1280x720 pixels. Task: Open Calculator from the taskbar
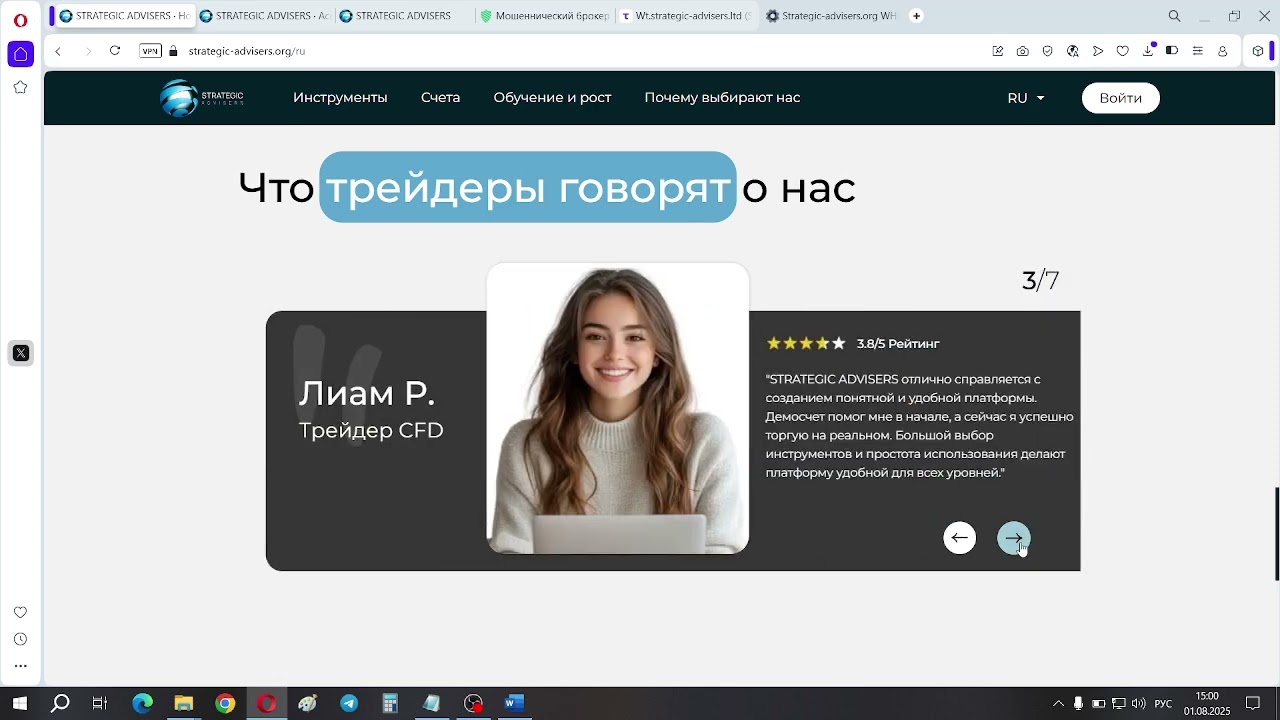[390, 703]
